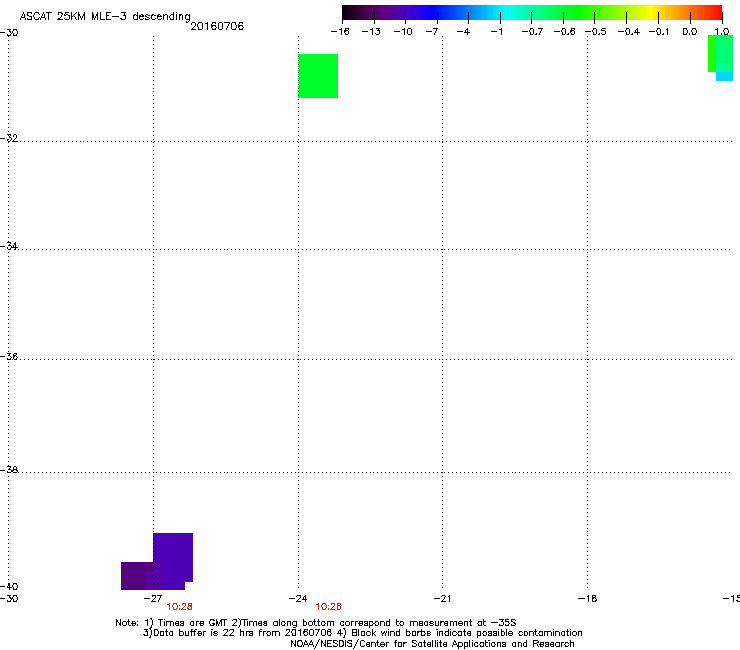Click the color scale label -16
This screenshot has width=740, height=650.
tap(340, 32)
